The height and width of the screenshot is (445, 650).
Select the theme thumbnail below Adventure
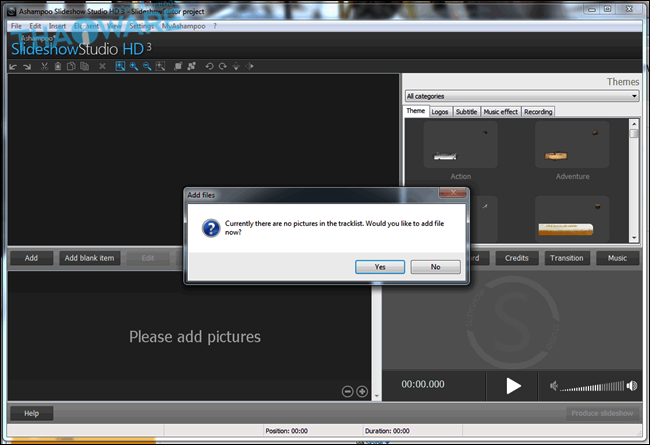coord(572,219)
